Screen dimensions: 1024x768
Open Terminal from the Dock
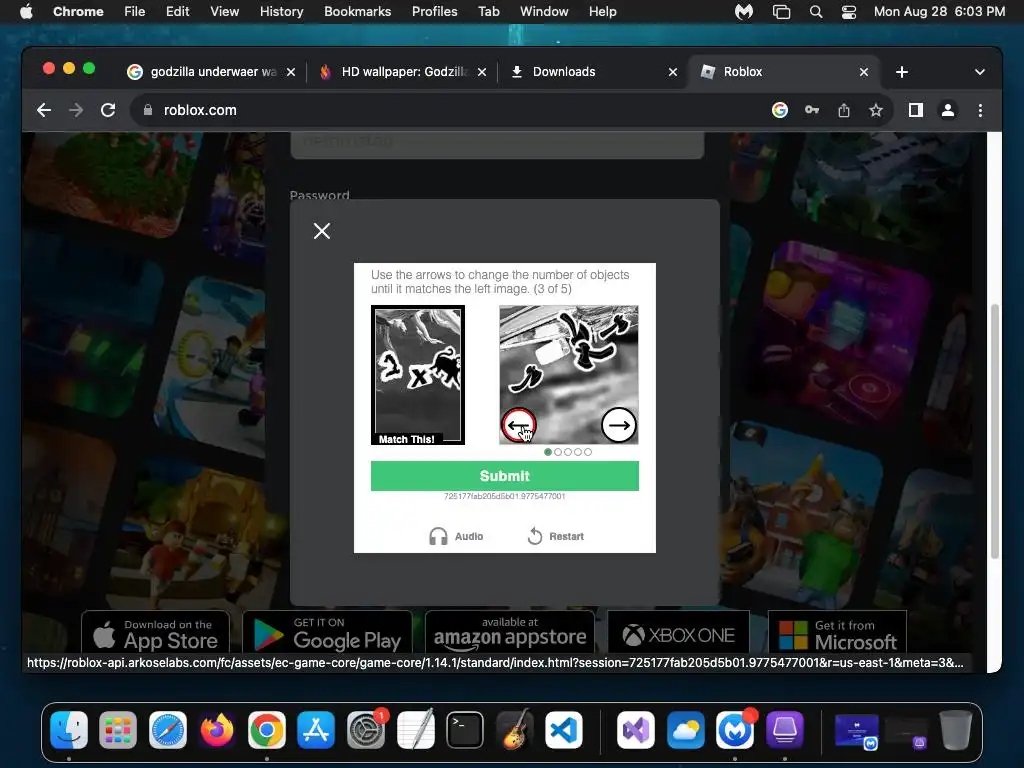465,730
